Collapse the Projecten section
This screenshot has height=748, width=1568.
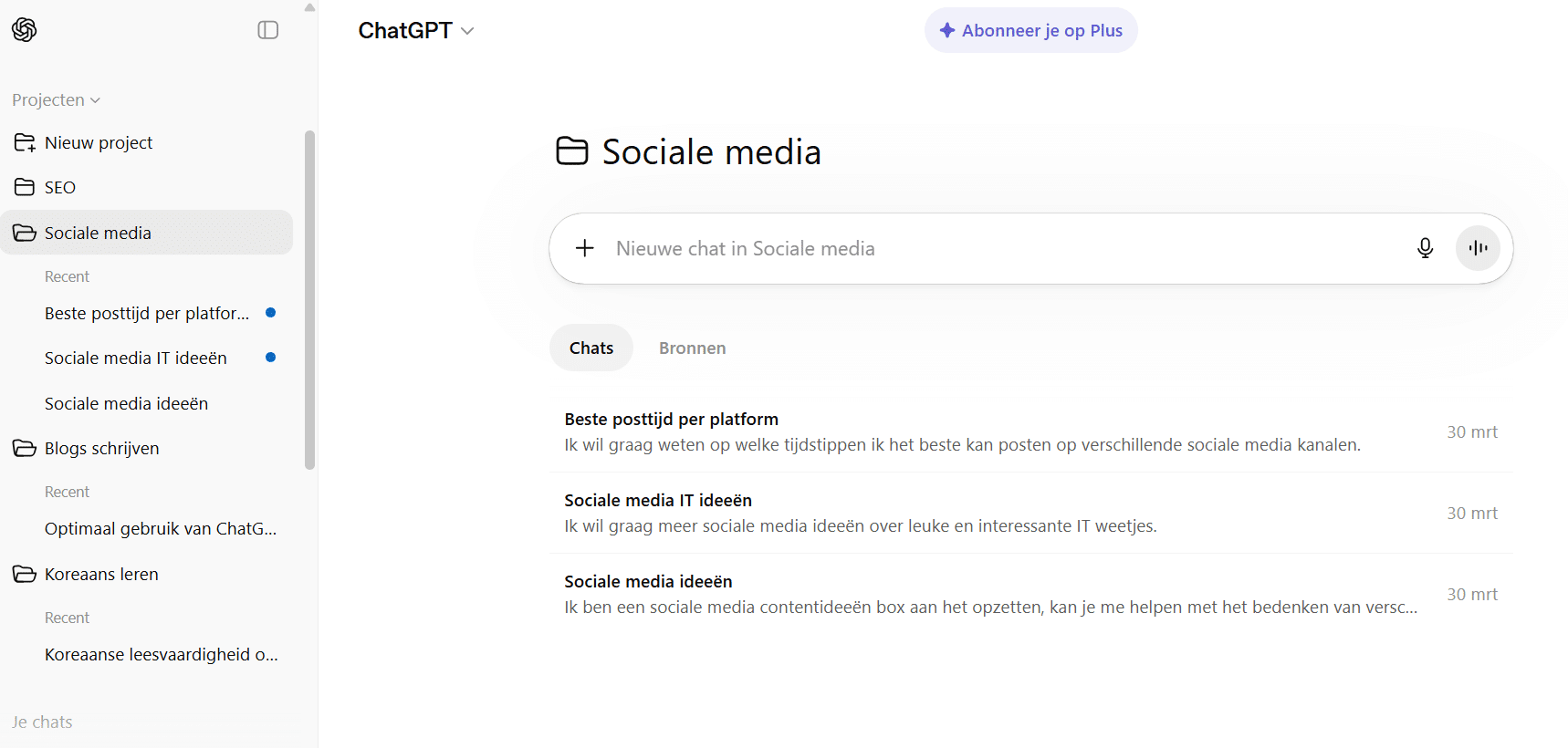pyautogui.click(x=56, y=100)
